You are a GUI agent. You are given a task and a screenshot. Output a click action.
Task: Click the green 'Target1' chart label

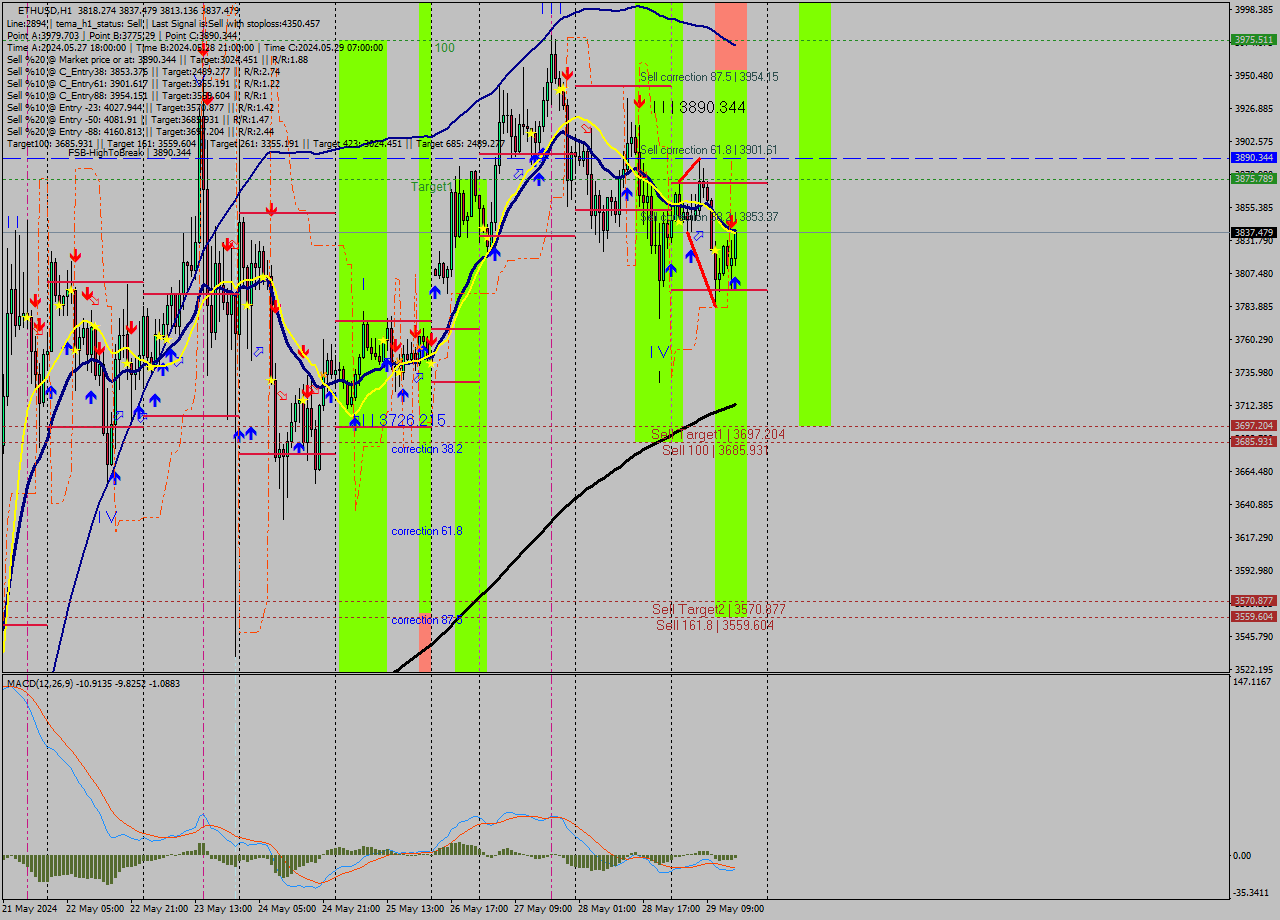tap(431, 187)
